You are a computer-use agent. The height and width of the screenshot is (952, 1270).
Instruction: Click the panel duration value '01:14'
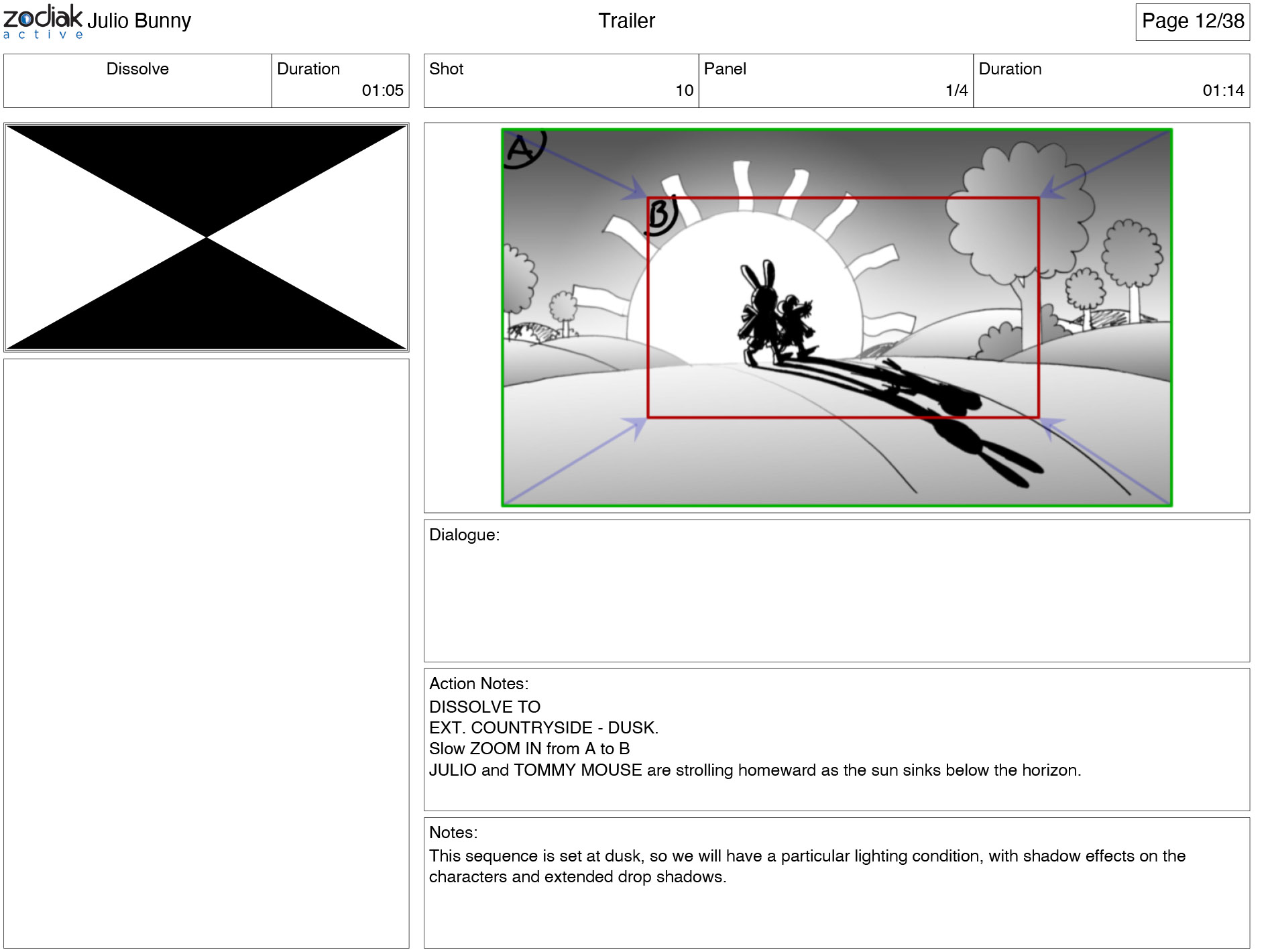click(x=1223, y=91)
